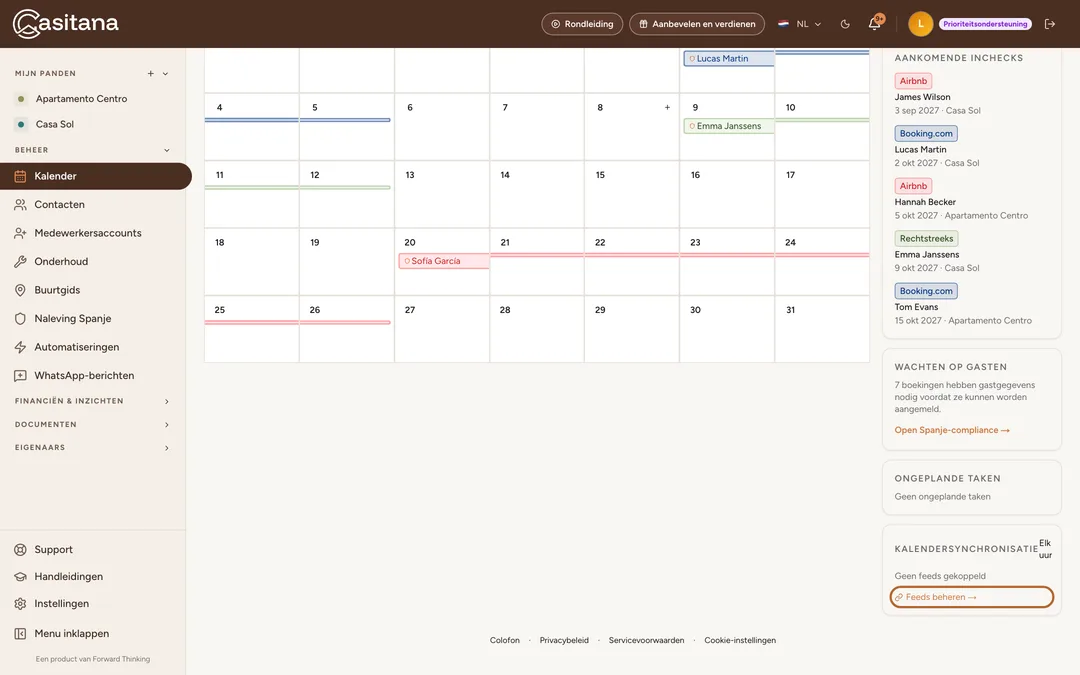The width and height of the screenshot is (1080, 675).
Task: Open the notifications bell
Action: 875,23
